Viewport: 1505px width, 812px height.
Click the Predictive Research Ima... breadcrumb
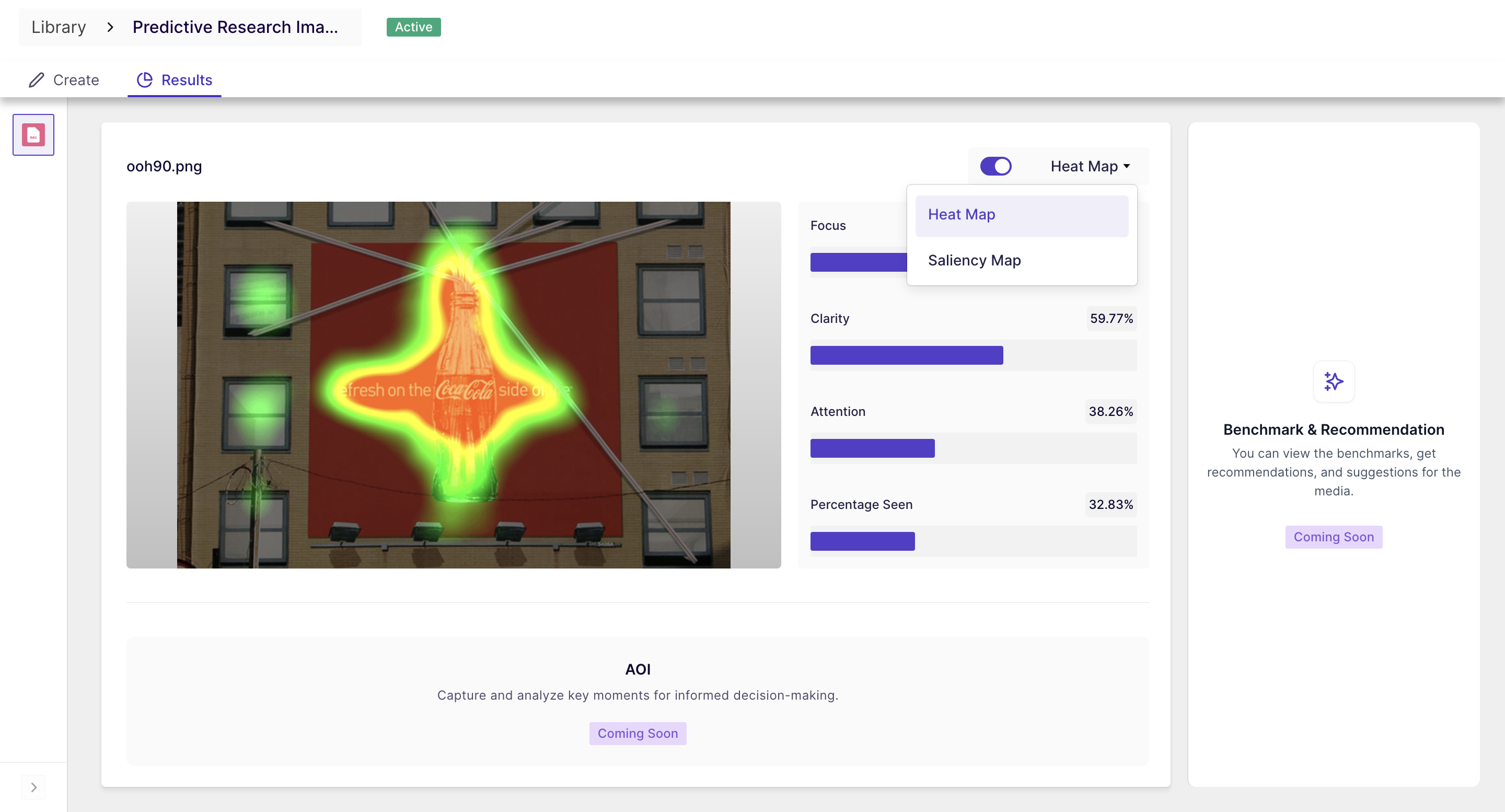(x=235, y=28)
